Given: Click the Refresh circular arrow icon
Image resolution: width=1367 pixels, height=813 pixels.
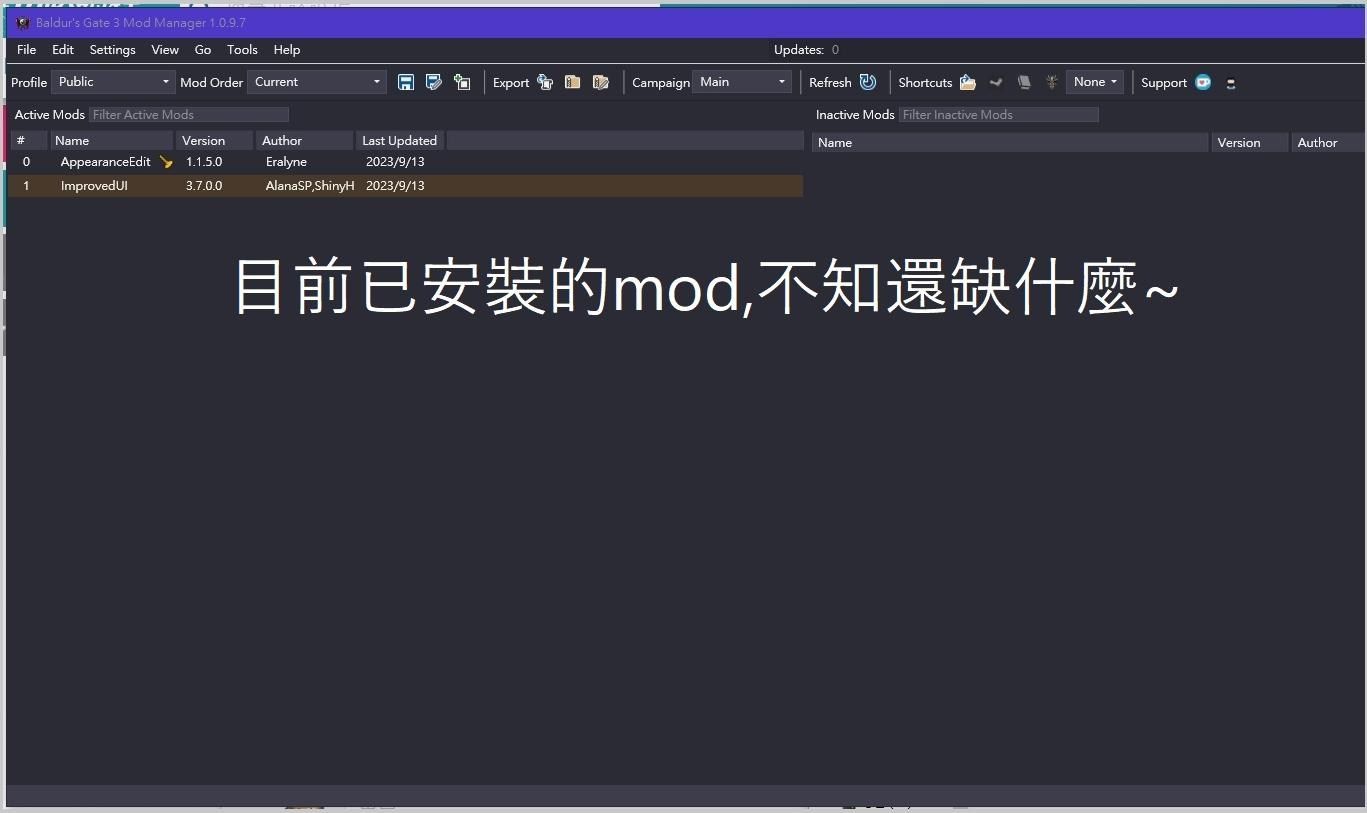Looking at the screenshot, I should point(868,82).
